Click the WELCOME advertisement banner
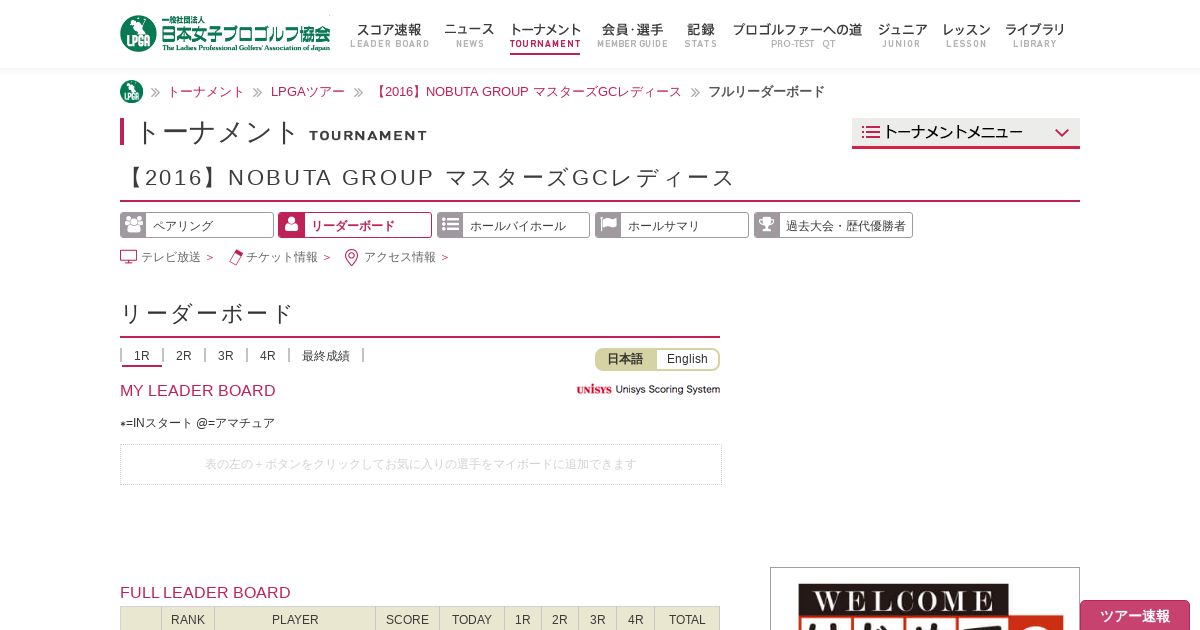Screen dimensions: 1200x630 pos(925,599)
